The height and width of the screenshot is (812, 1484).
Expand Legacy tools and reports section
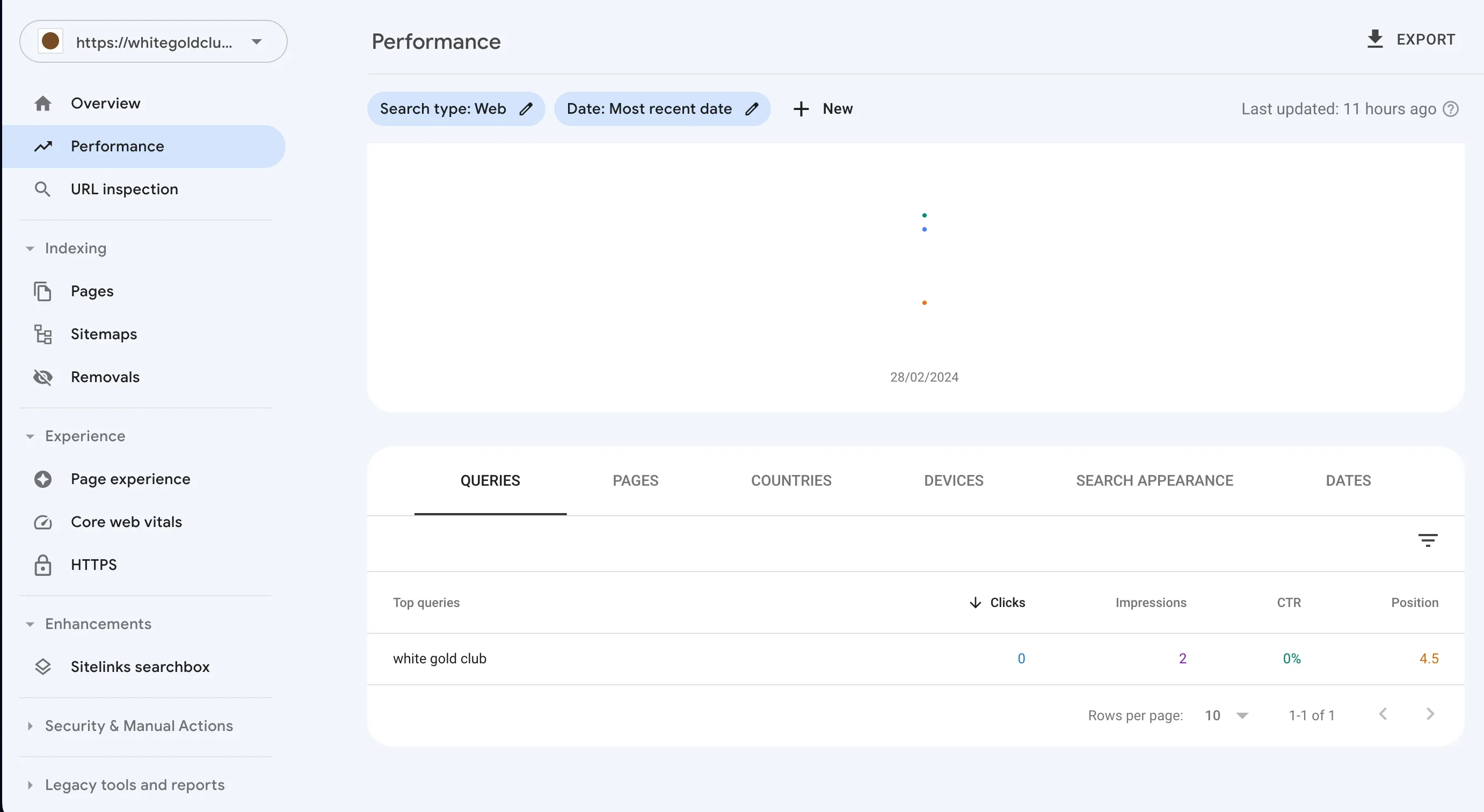click(30, 785)
